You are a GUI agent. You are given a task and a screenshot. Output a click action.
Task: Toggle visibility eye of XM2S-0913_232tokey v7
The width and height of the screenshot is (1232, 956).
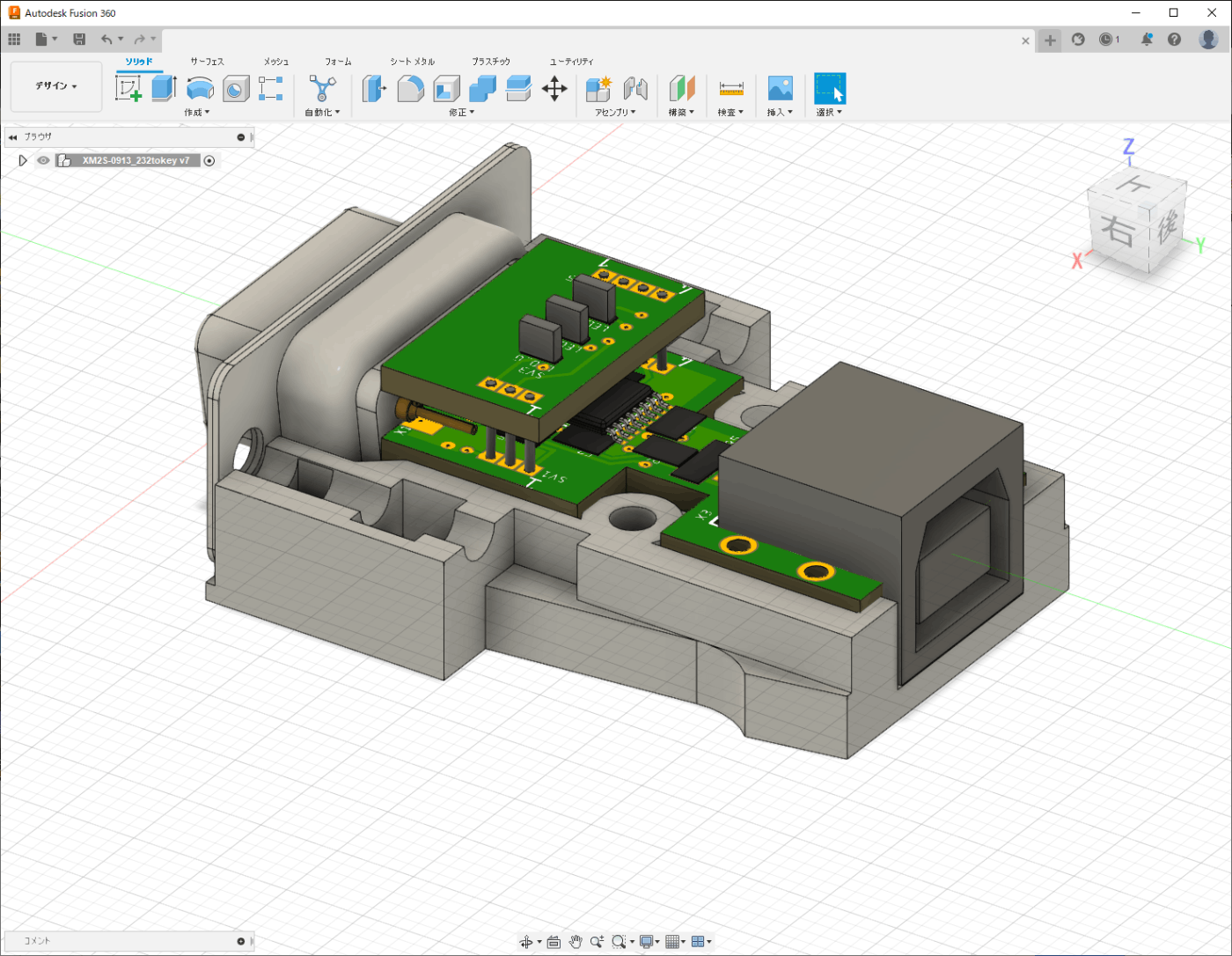(43, 160)
